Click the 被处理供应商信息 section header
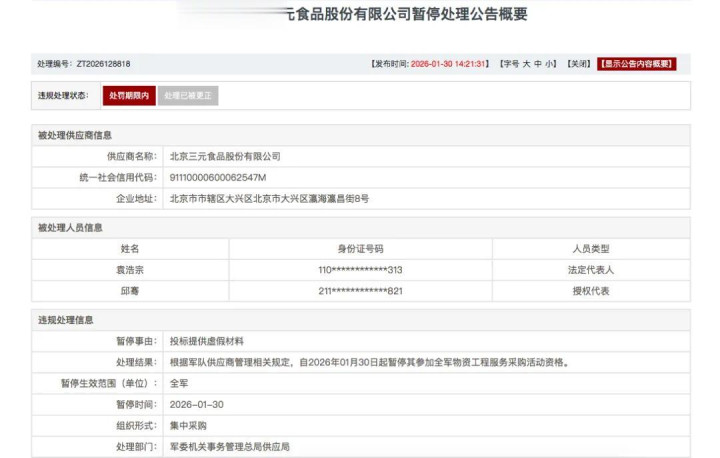 pyautogui.click(x=75, y=135)
